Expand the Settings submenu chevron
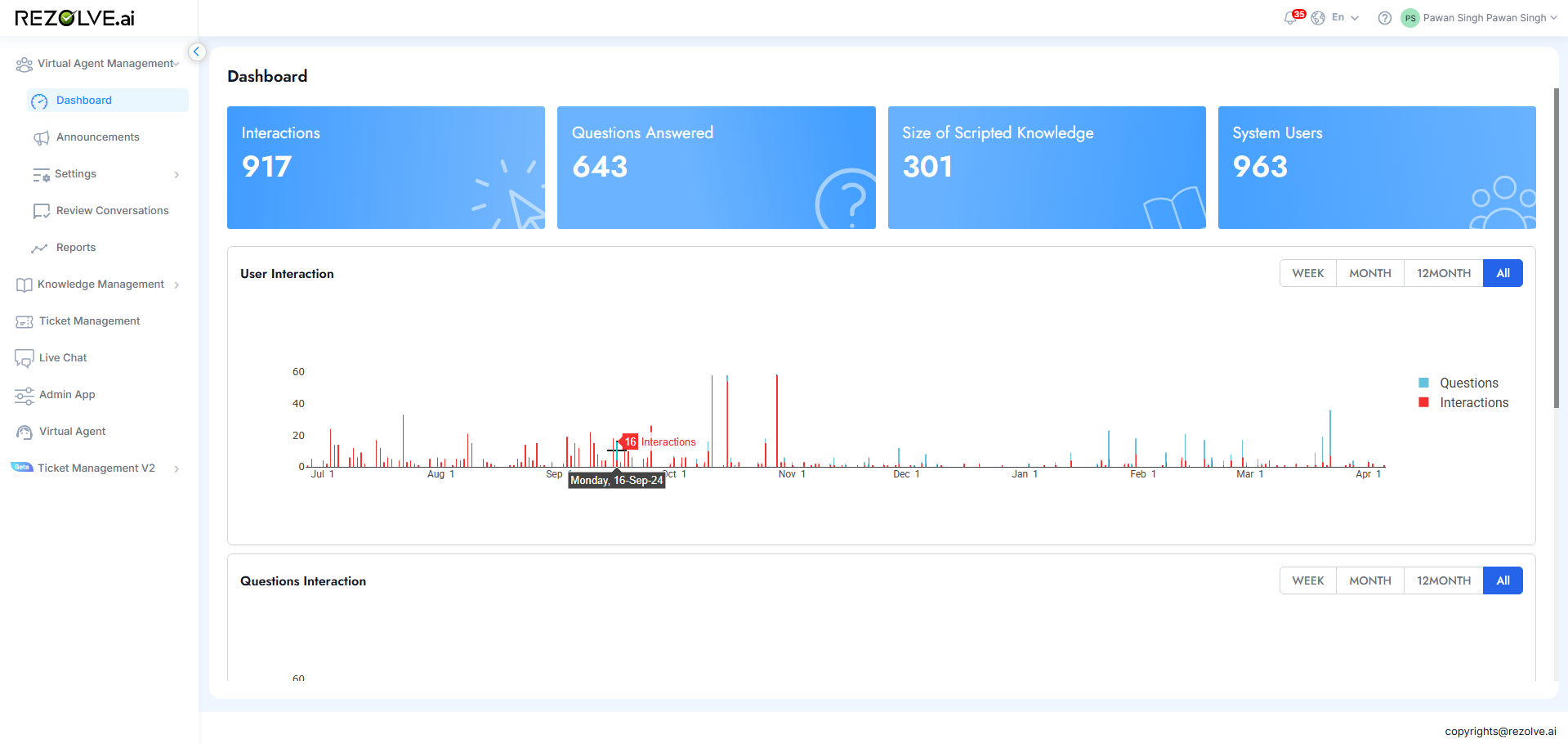Screen dimensions: 1568x744 (176, 175)
